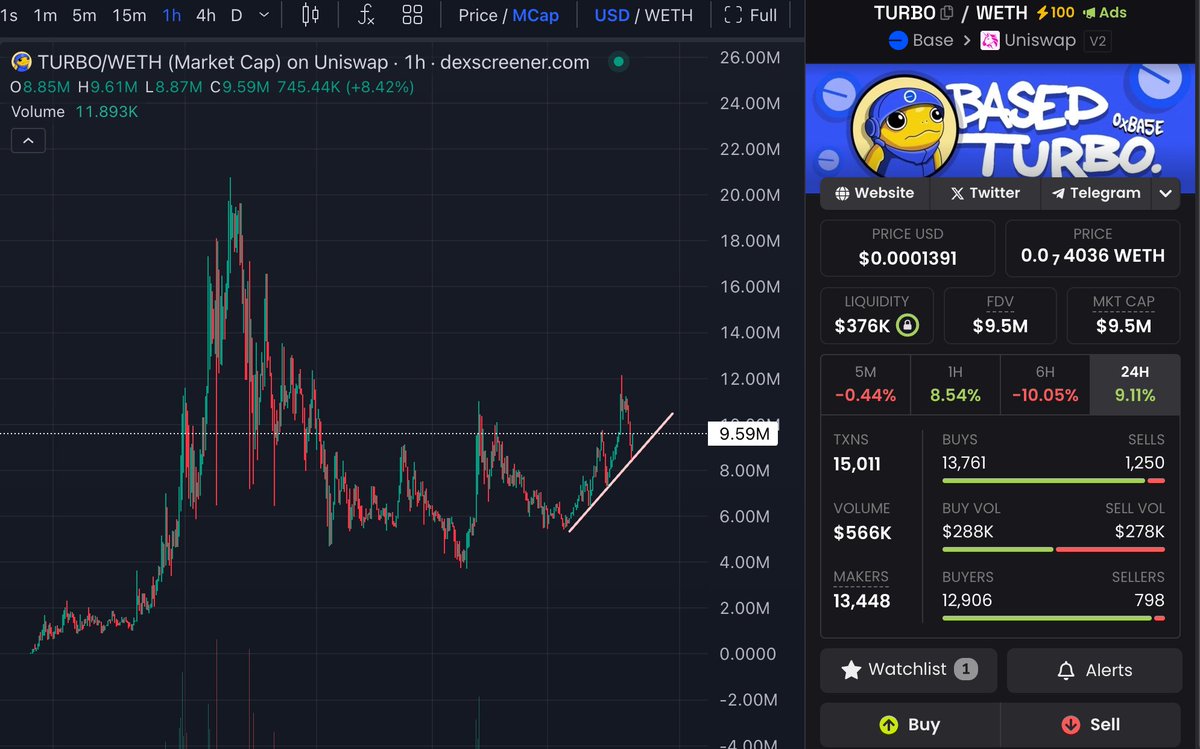This screenshot has height=749, width=1200.
Task: Click the green Buy button
Action: [x=909, y=725]
